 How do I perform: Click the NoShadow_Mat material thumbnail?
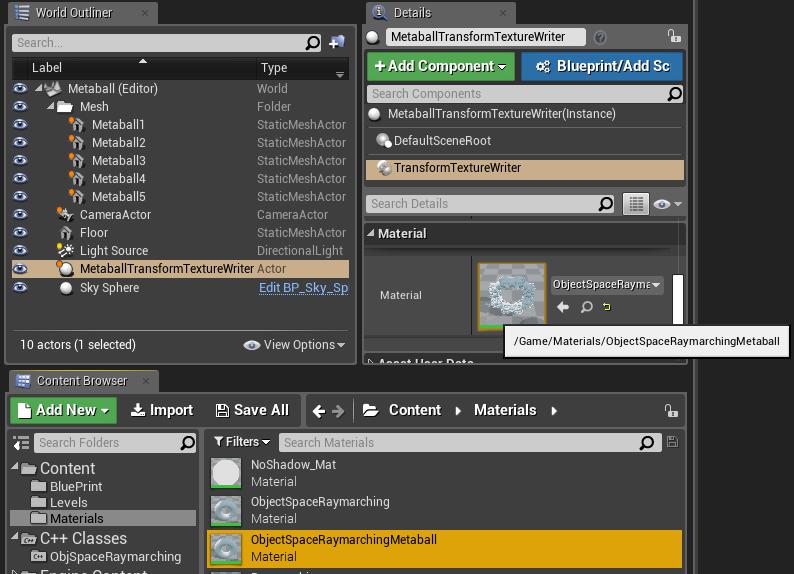(226, 473)
